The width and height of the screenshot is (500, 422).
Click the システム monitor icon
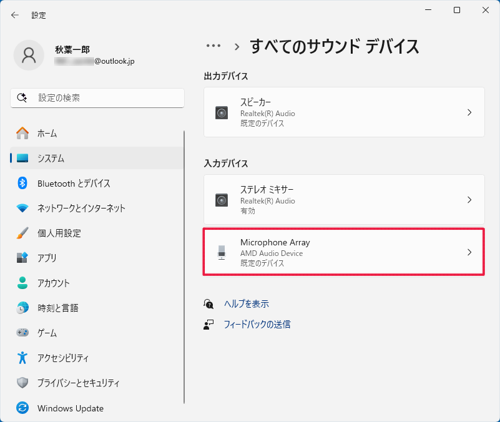22,158
